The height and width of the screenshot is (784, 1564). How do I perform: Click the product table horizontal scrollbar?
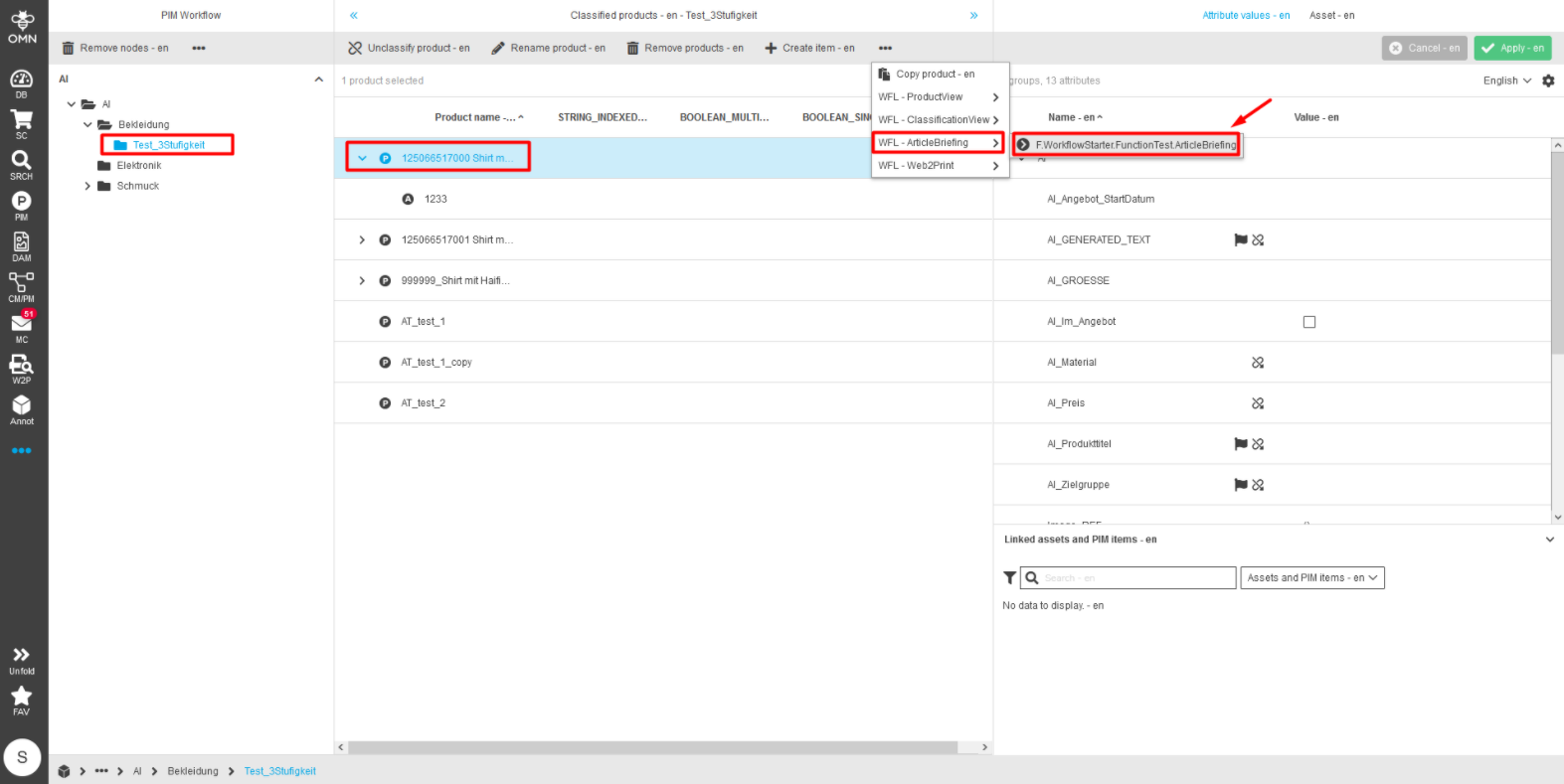coord(652,747)
